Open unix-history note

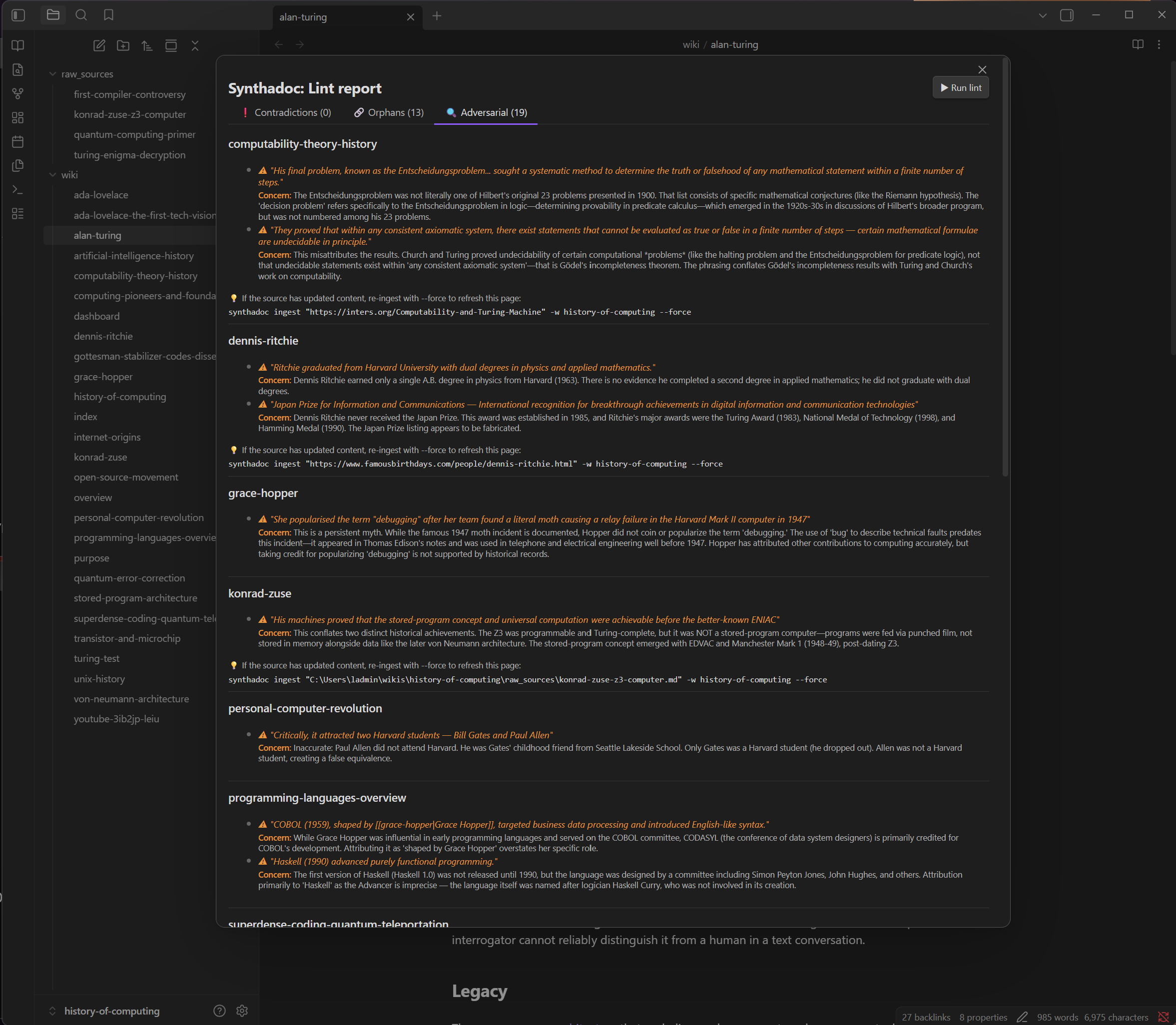[99, 679]
